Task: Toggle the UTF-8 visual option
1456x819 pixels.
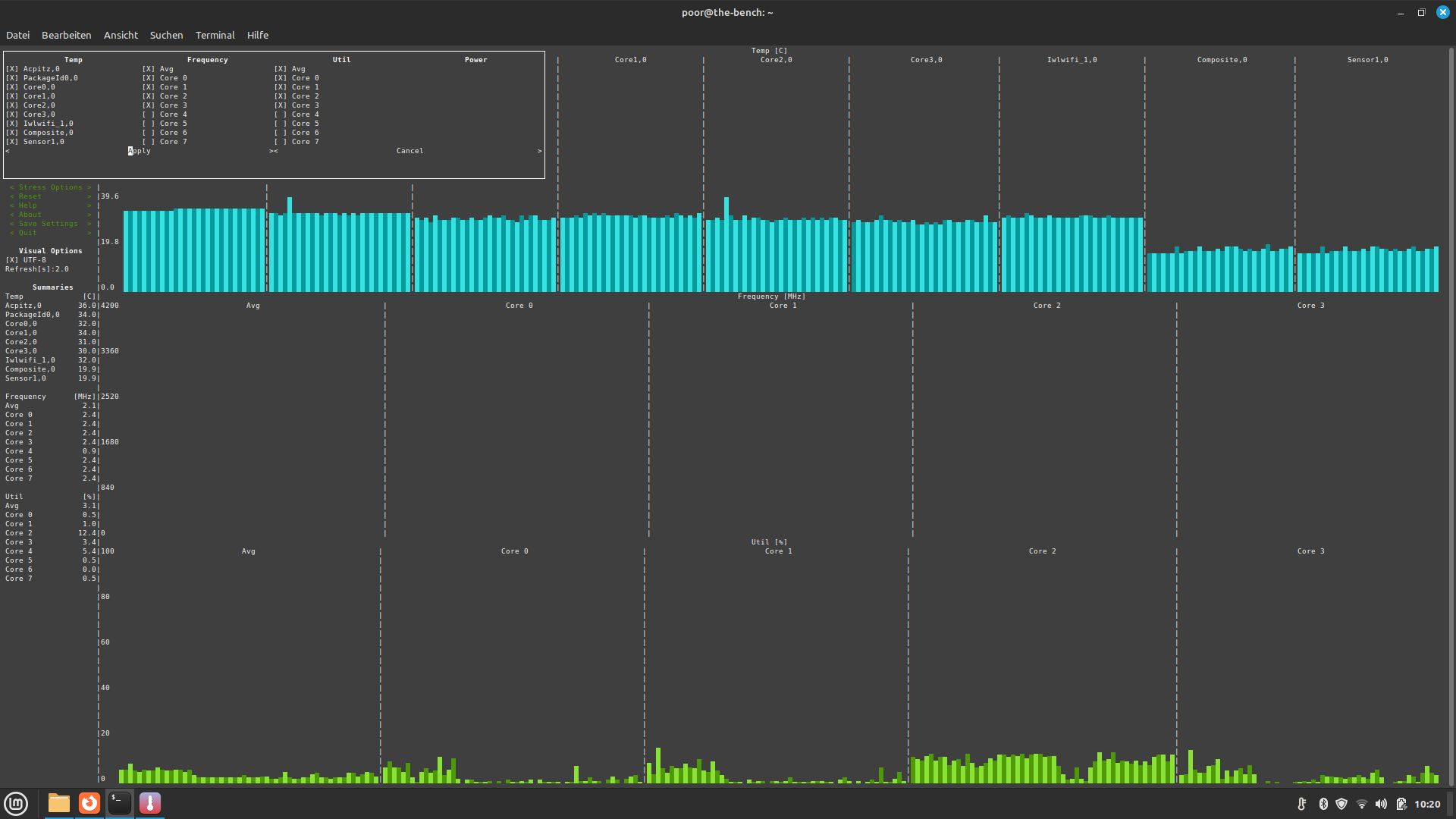Action: tap(12, 260)
